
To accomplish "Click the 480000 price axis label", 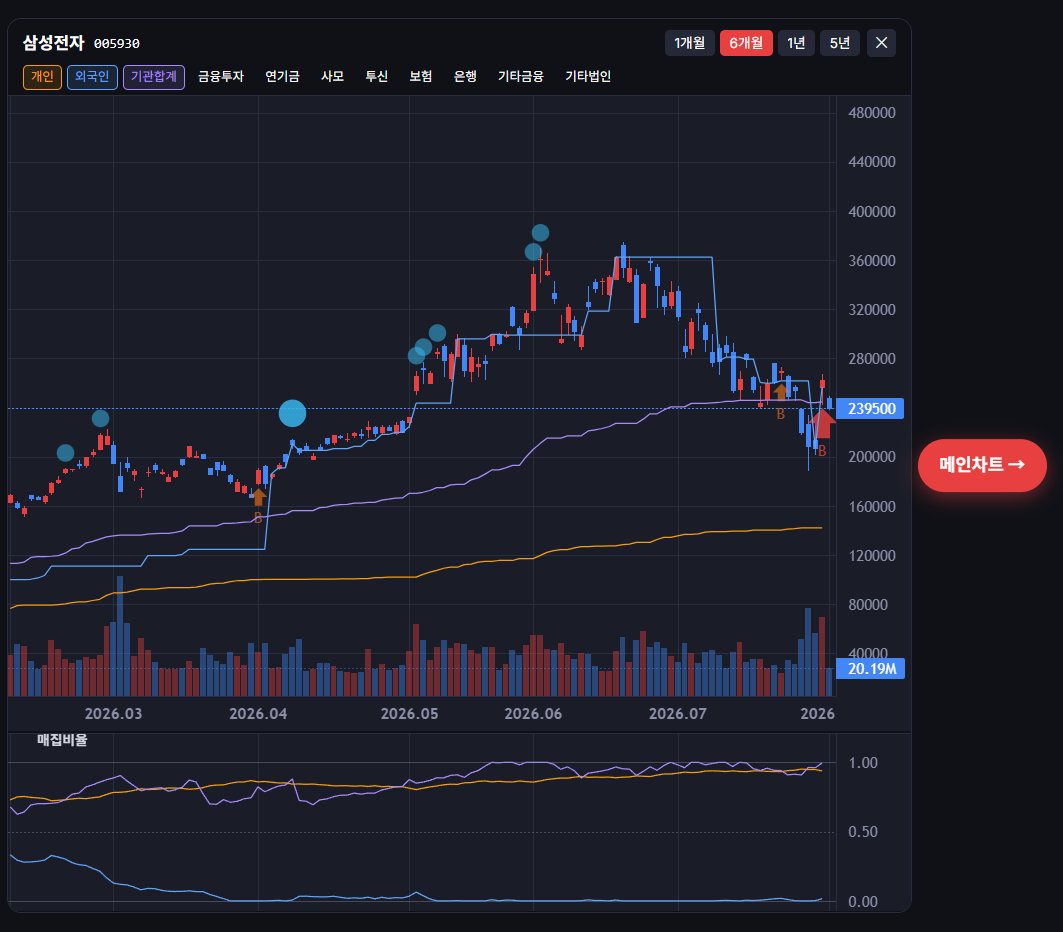I will tap(872, 113).
